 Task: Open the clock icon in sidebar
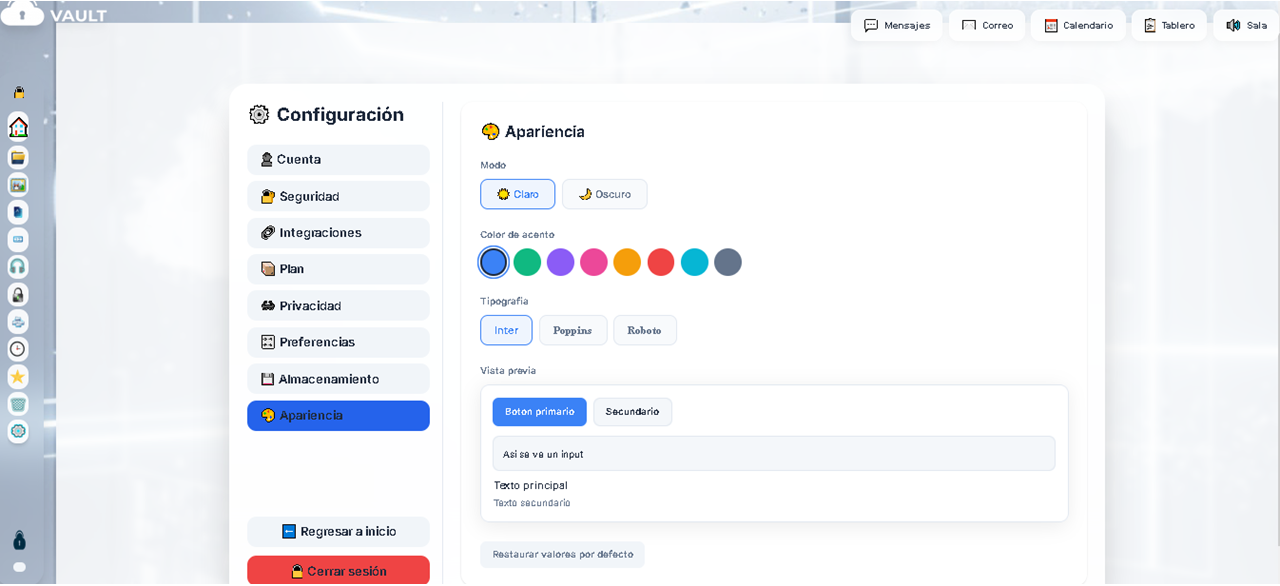click(x=18, y=349)
